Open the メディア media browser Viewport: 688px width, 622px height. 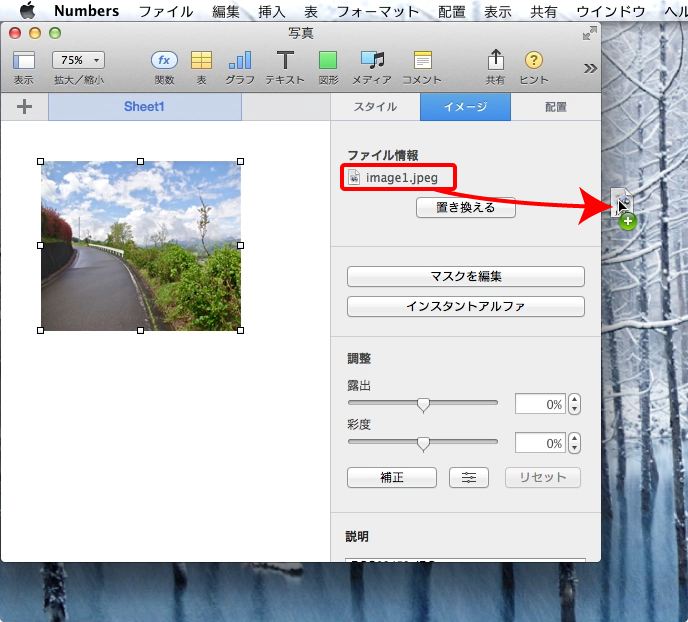coord(373,60)
